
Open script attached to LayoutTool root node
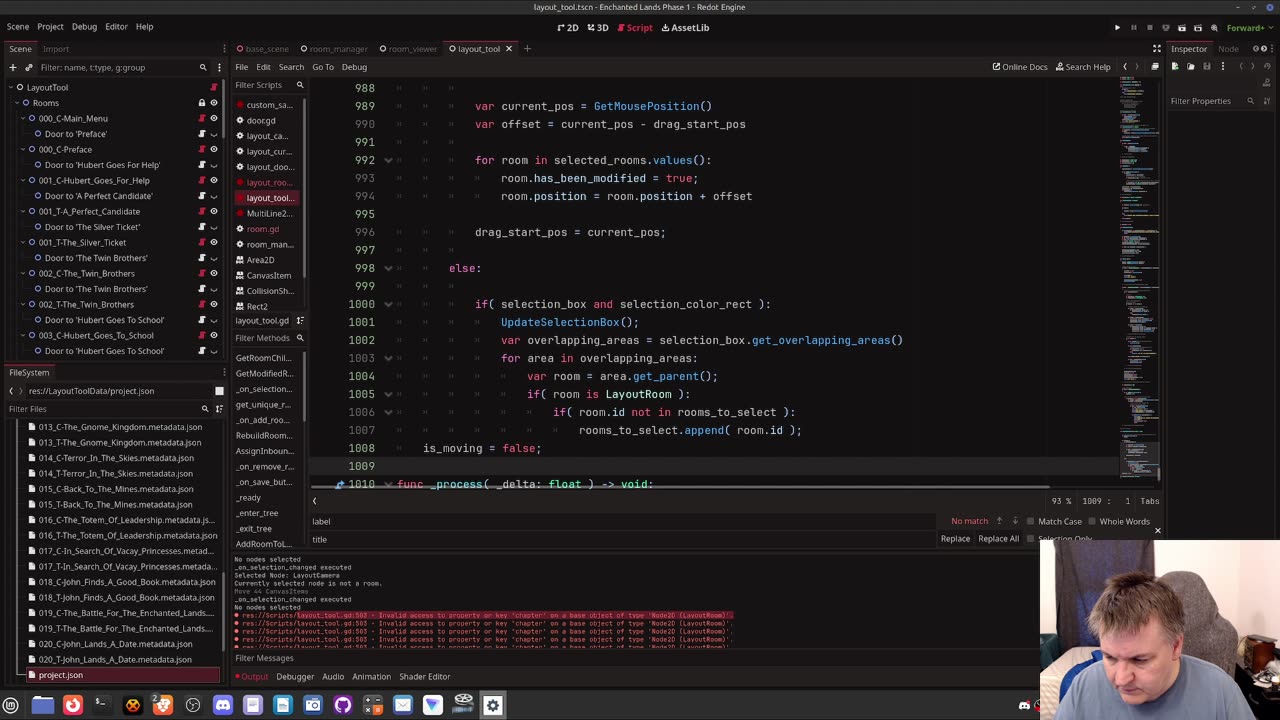(213, 87)
